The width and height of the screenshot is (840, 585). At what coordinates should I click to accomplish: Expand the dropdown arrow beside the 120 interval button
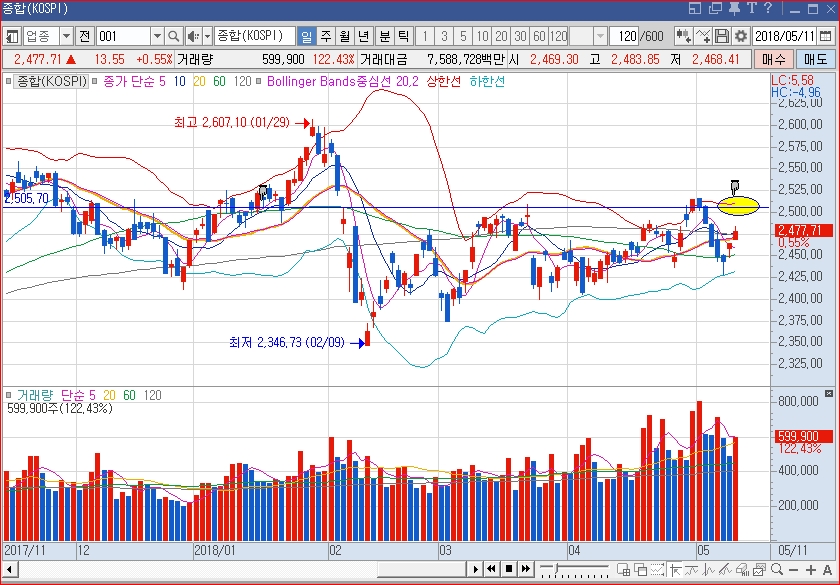coord(600,35)
